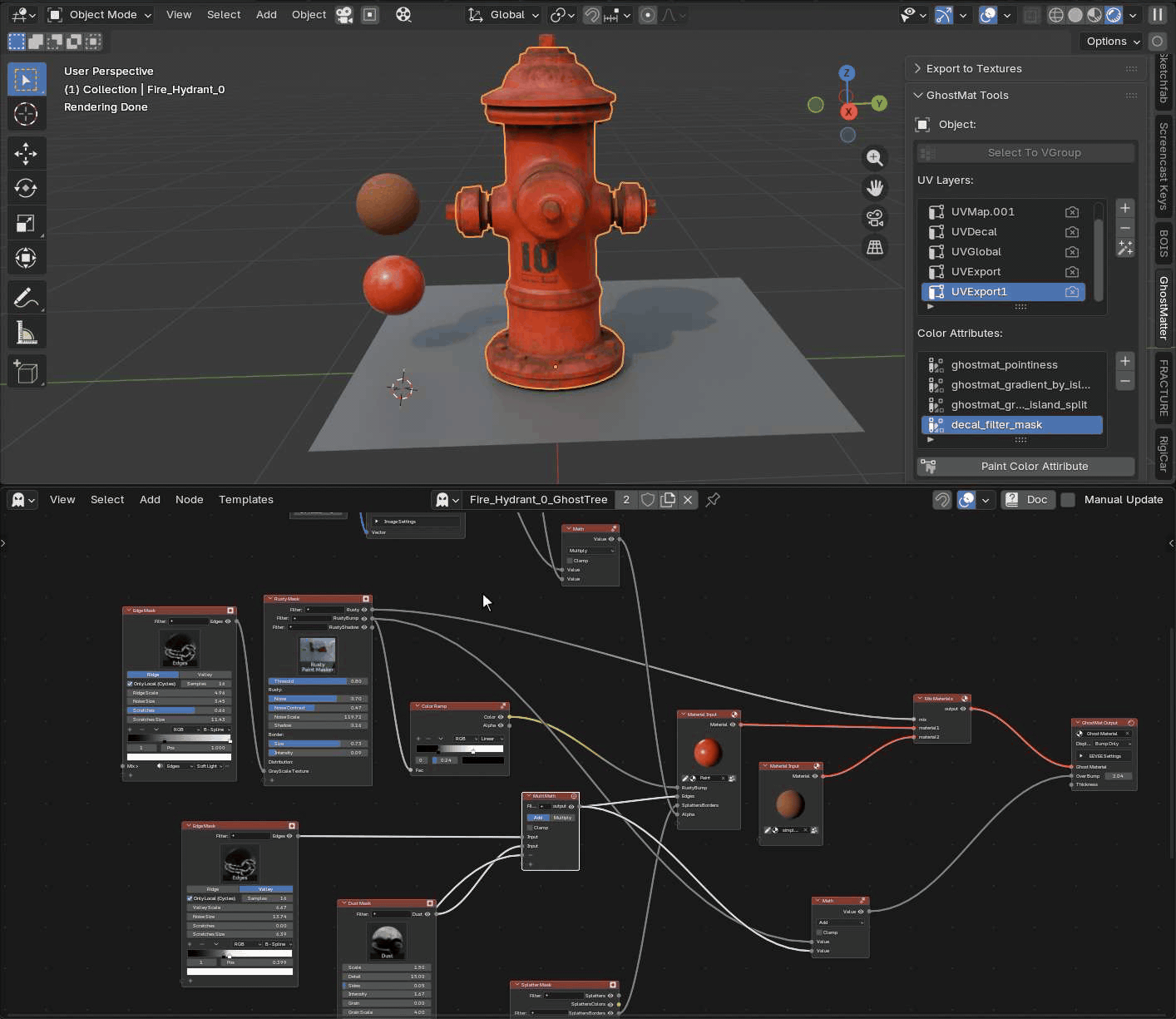This screenshot has width=1176, height=1019.
Task: Toggle Only Local (Cycles) checkbox in Edge Mask
Action: point(131,684)
